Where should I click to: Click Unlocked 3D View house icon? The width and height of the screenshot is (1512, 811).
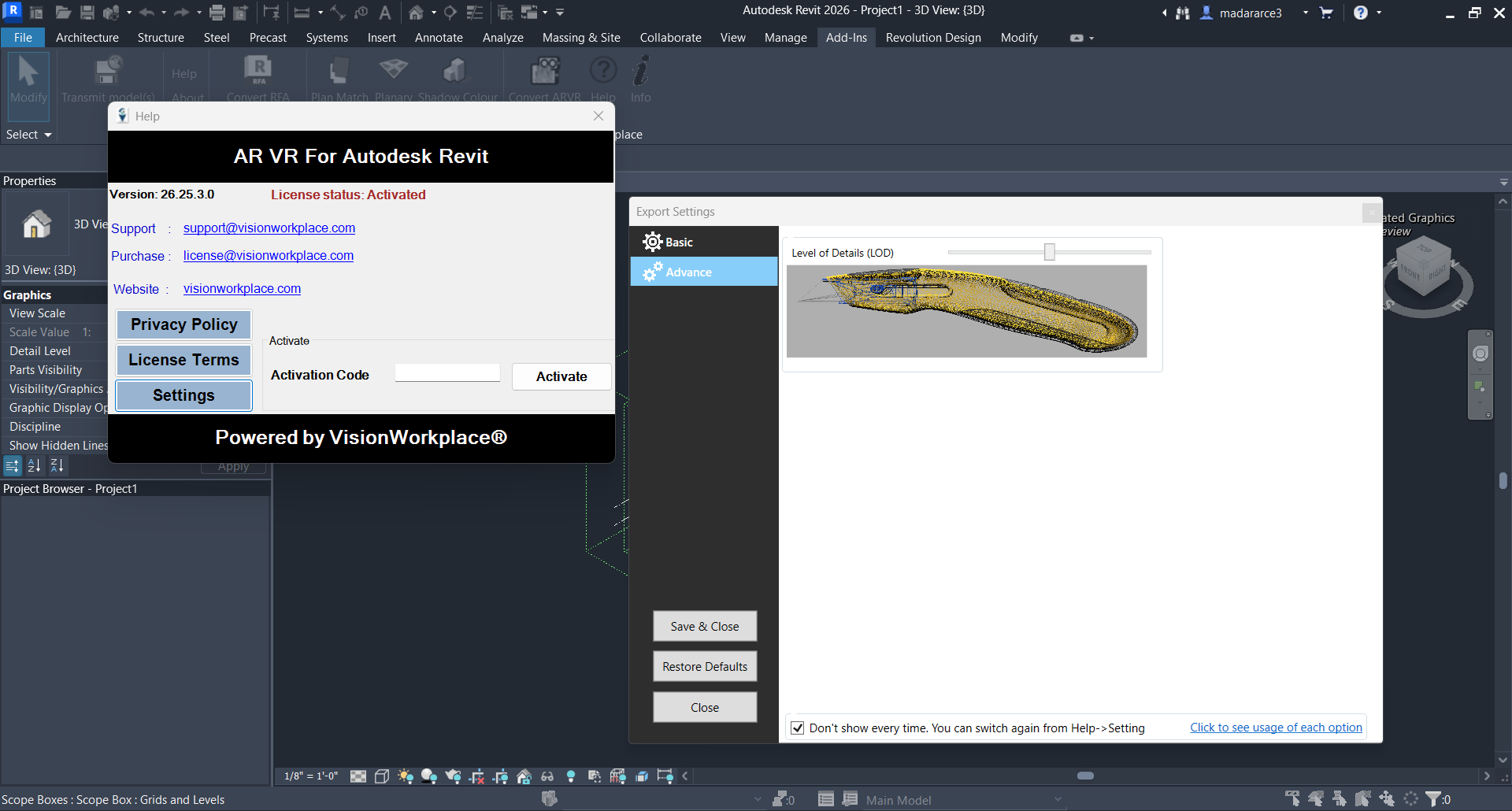click(x=524, y=776)
